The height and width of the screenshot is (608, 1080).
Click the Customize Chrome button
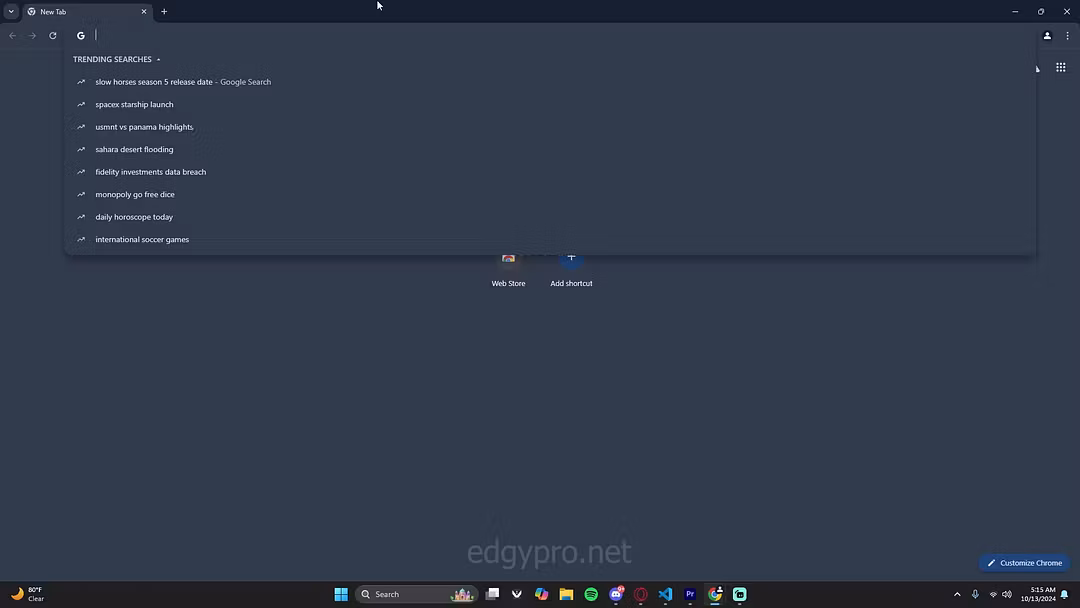click(1024, 563)
